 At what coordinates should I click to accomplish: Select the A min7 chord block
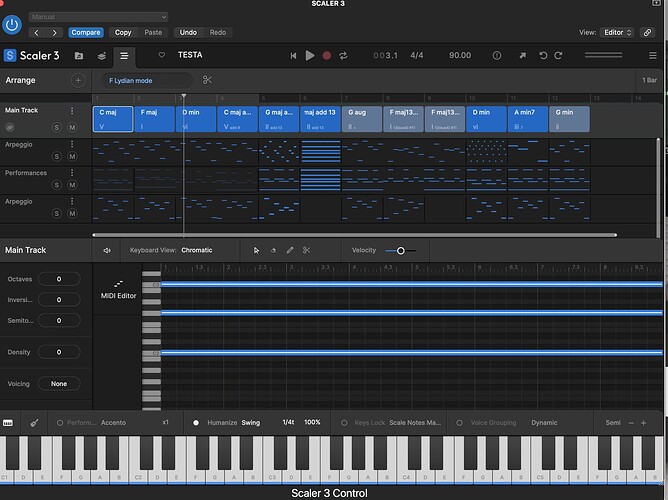coord(528,119)
